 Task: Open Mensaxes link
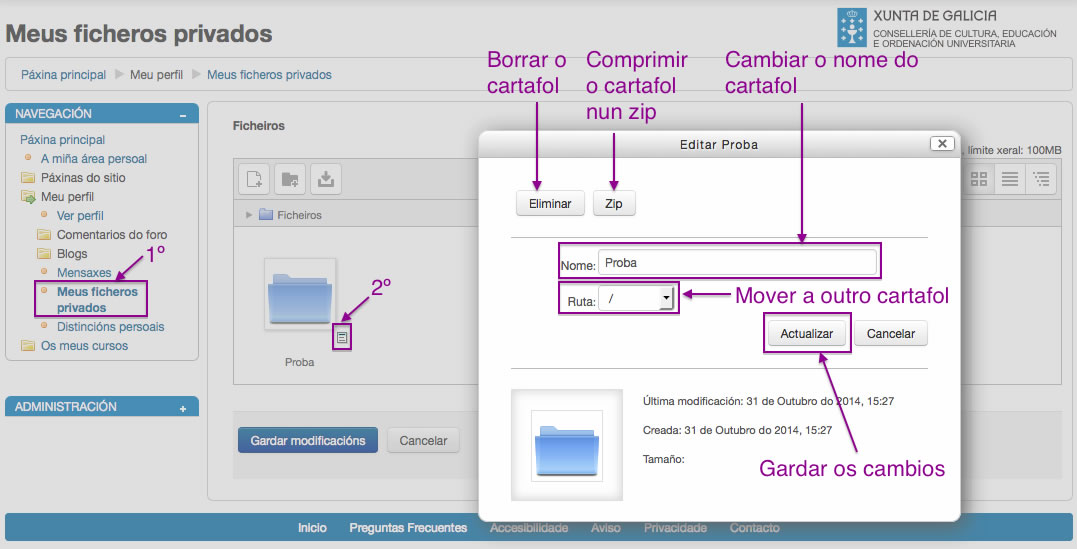84,273
